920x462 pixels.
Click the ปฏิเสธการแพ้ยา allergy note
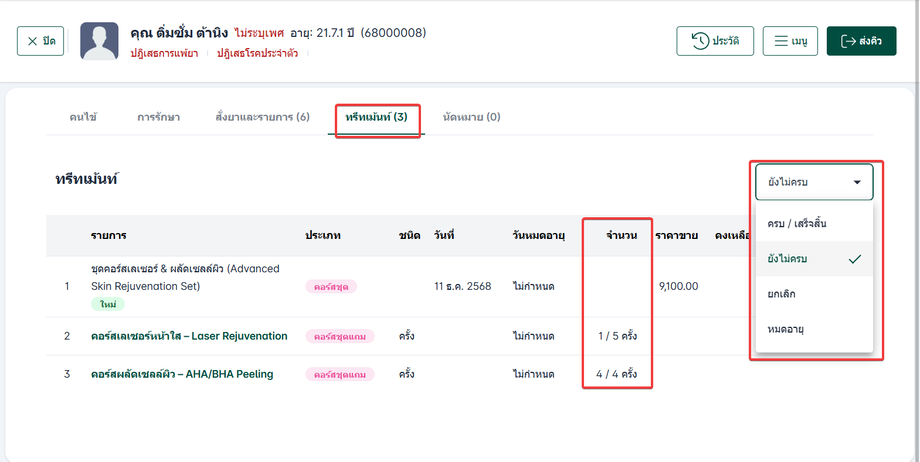click(x=164, y=53)
